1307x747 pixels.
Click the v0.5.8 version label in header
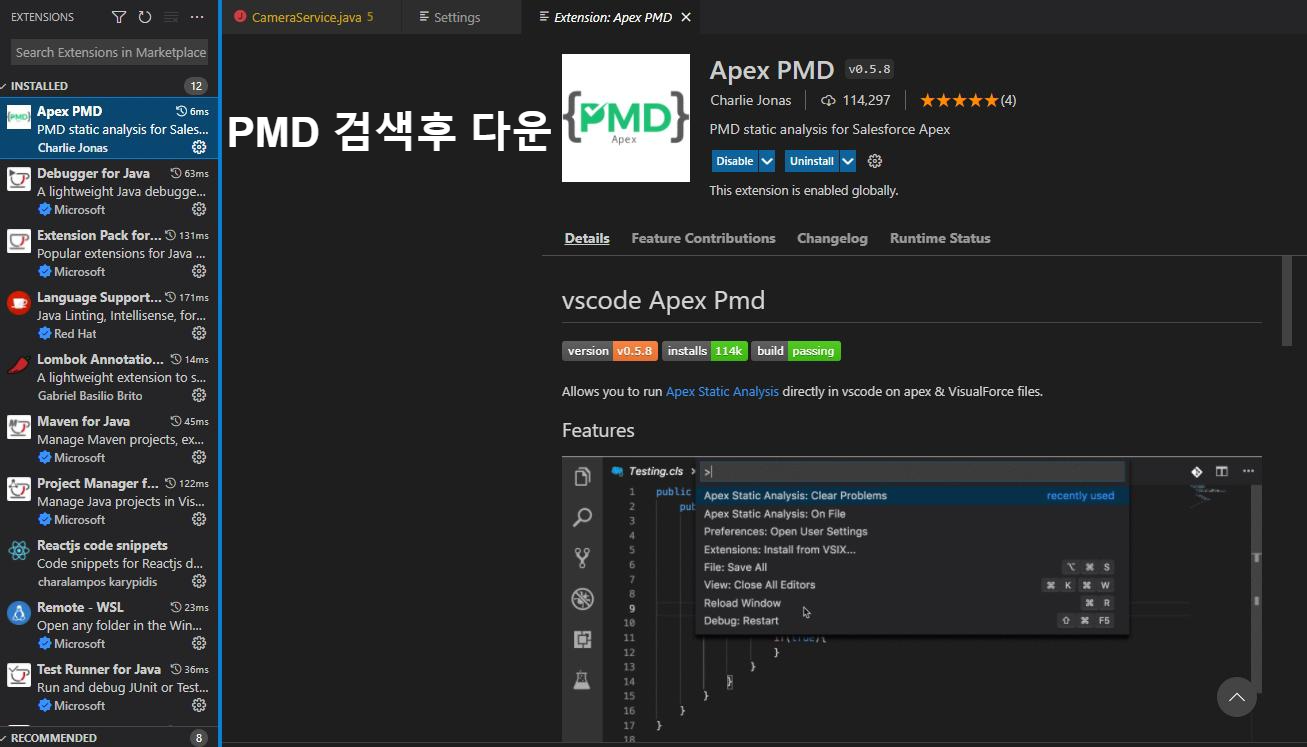869,69
